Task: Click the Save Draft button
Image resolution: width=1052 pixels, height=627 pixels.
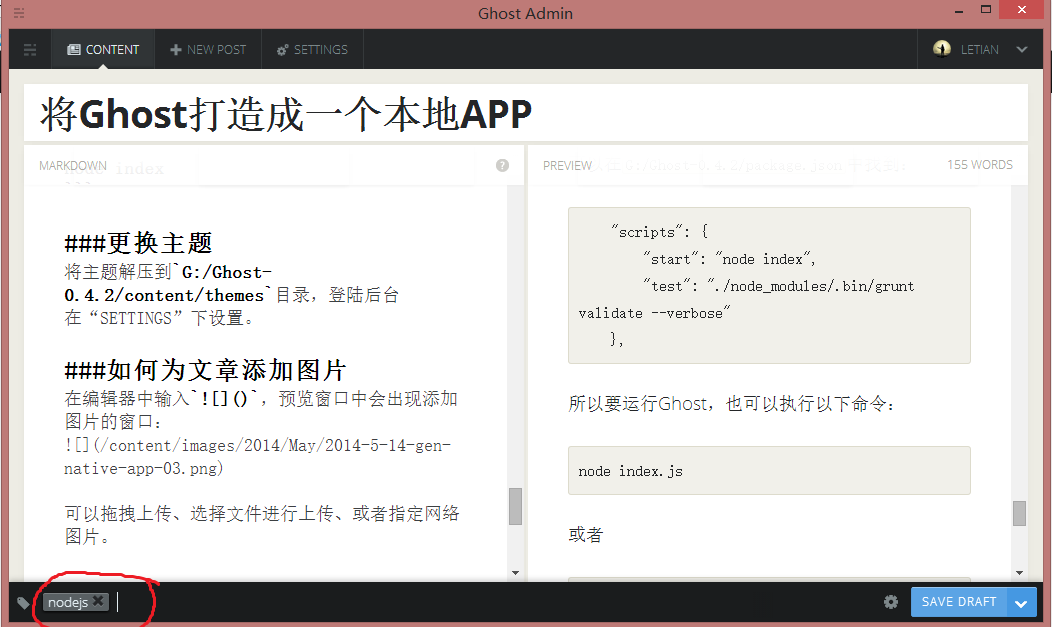Action: pyautogui.click(x=959, y=602)
